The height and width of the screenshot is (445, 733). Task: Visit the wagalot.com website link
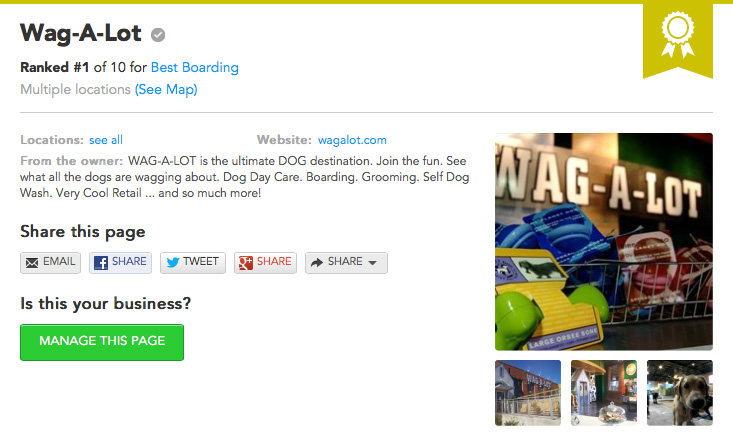352,140
